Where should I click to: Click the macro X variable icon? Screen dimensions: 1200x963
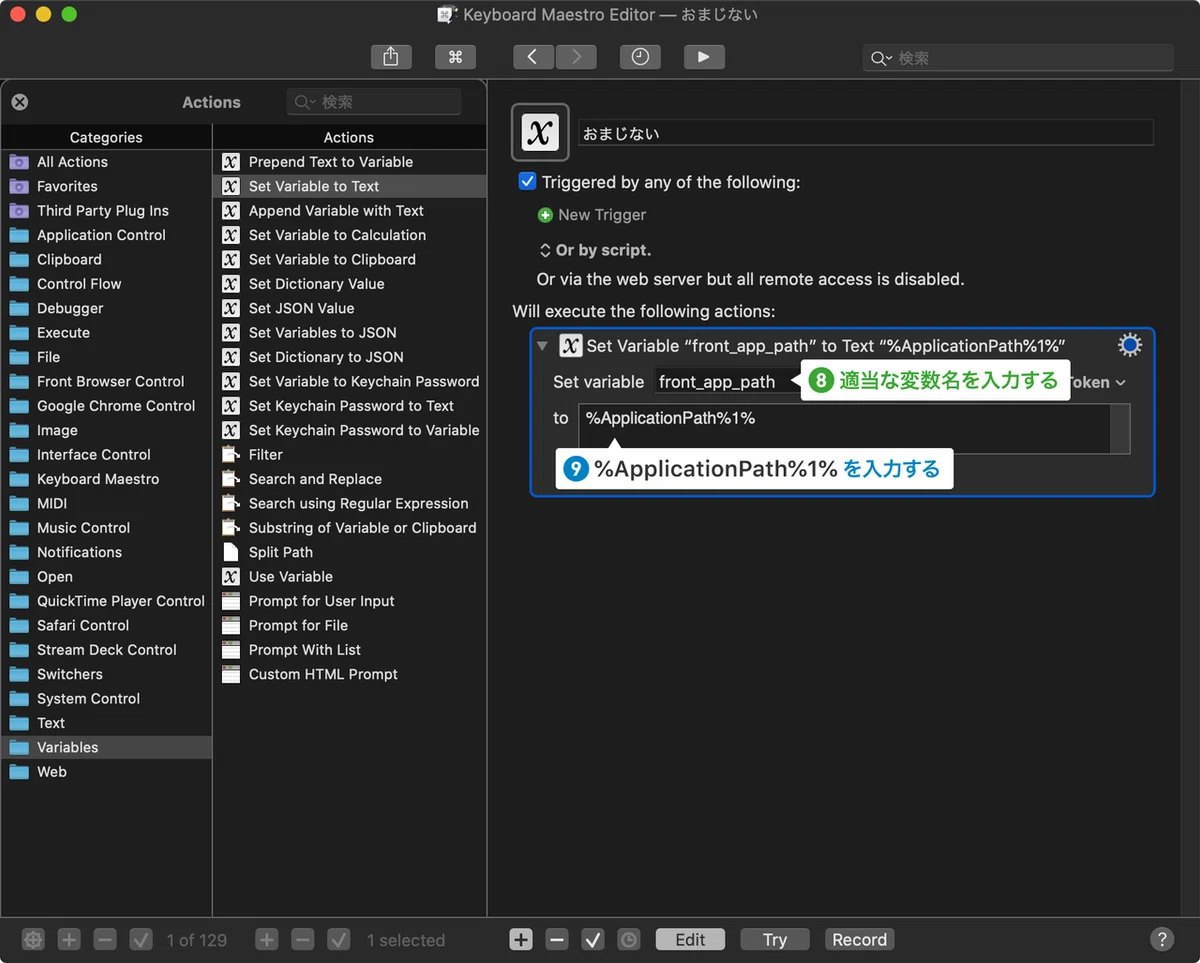[540, 132]
